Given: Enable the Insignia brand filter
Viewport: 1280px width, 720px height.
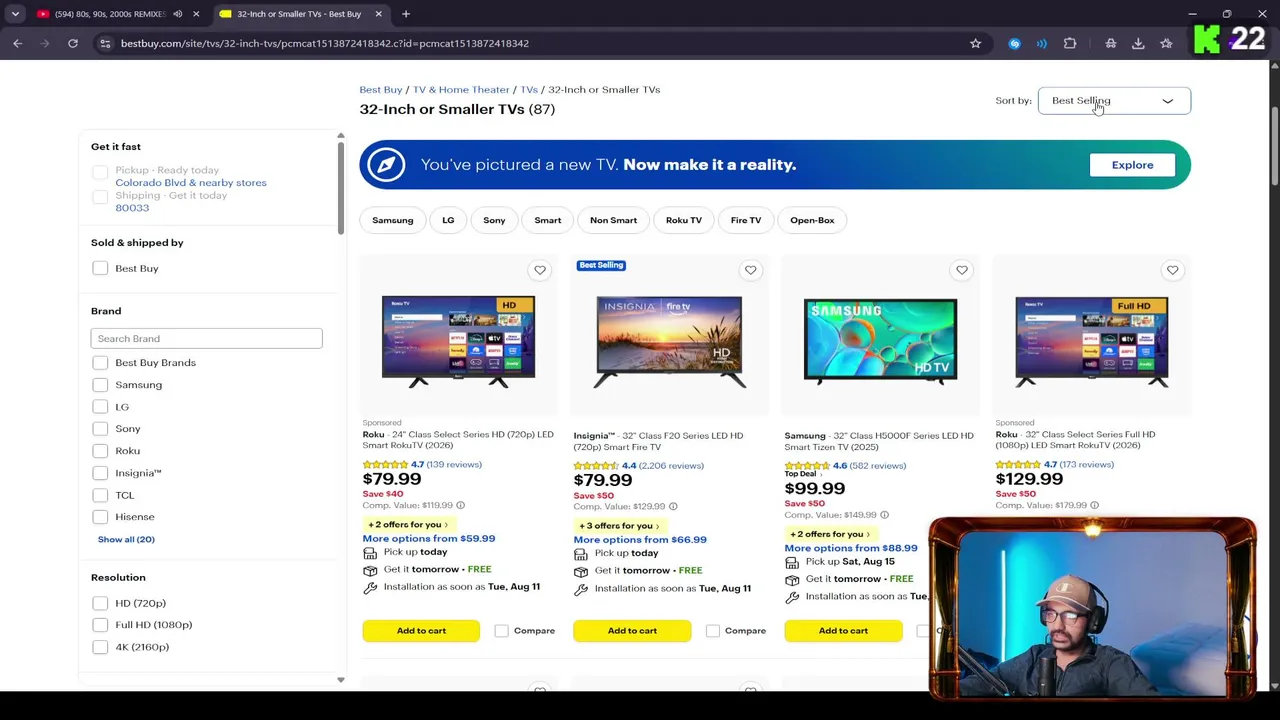Looking at the screenshot, I should (100, 473).
